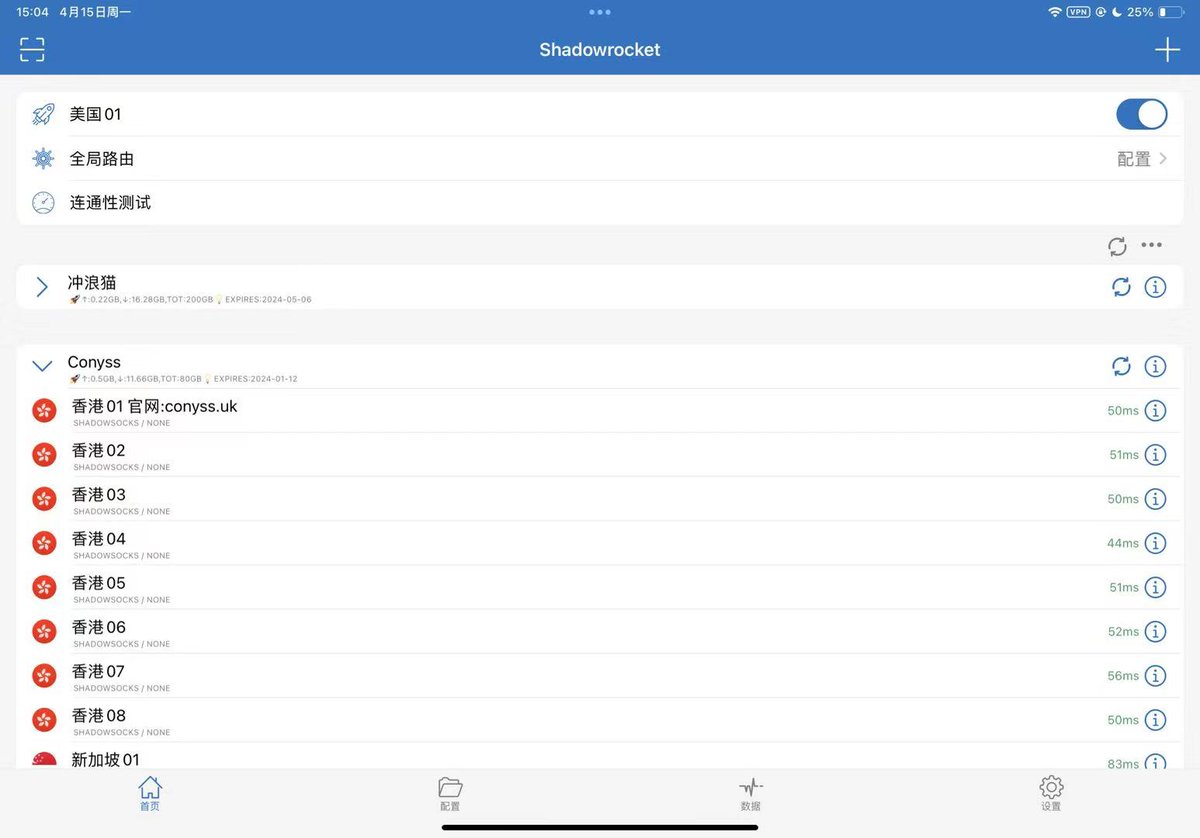1200x838 pixels.
Task: Click Conyss traffic and expiry info text
Action: point(183,379)
